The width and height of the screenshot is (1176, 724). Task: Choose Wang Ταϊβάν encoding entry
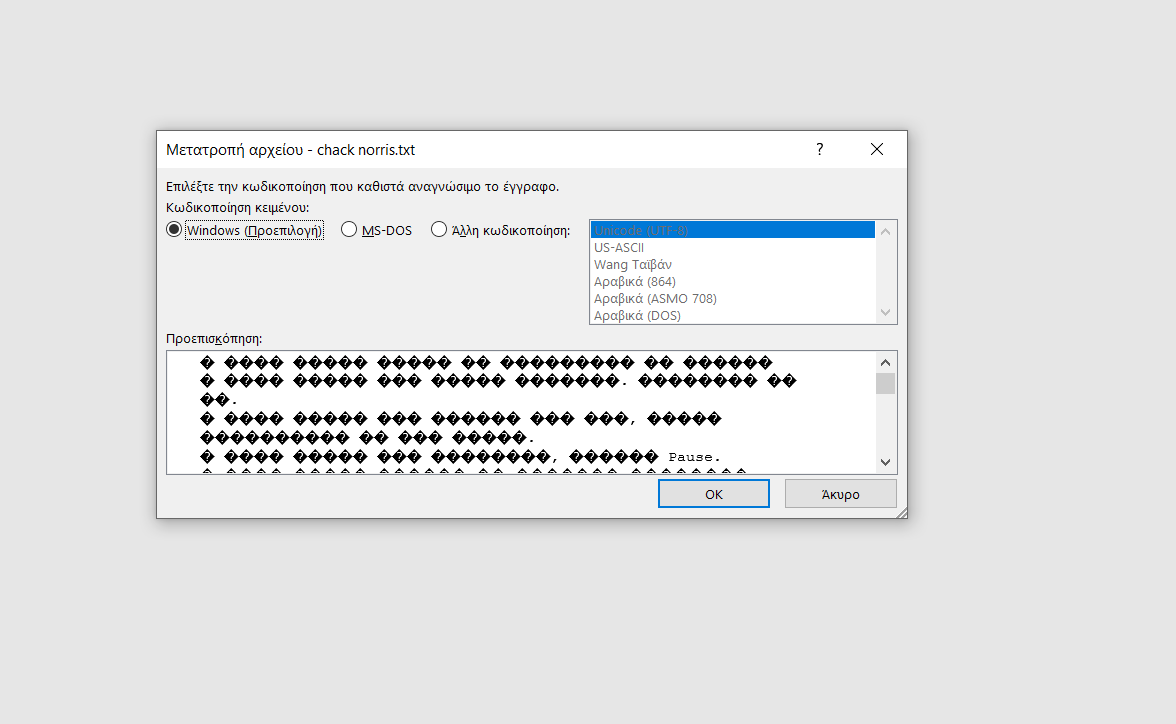point(732,264)
